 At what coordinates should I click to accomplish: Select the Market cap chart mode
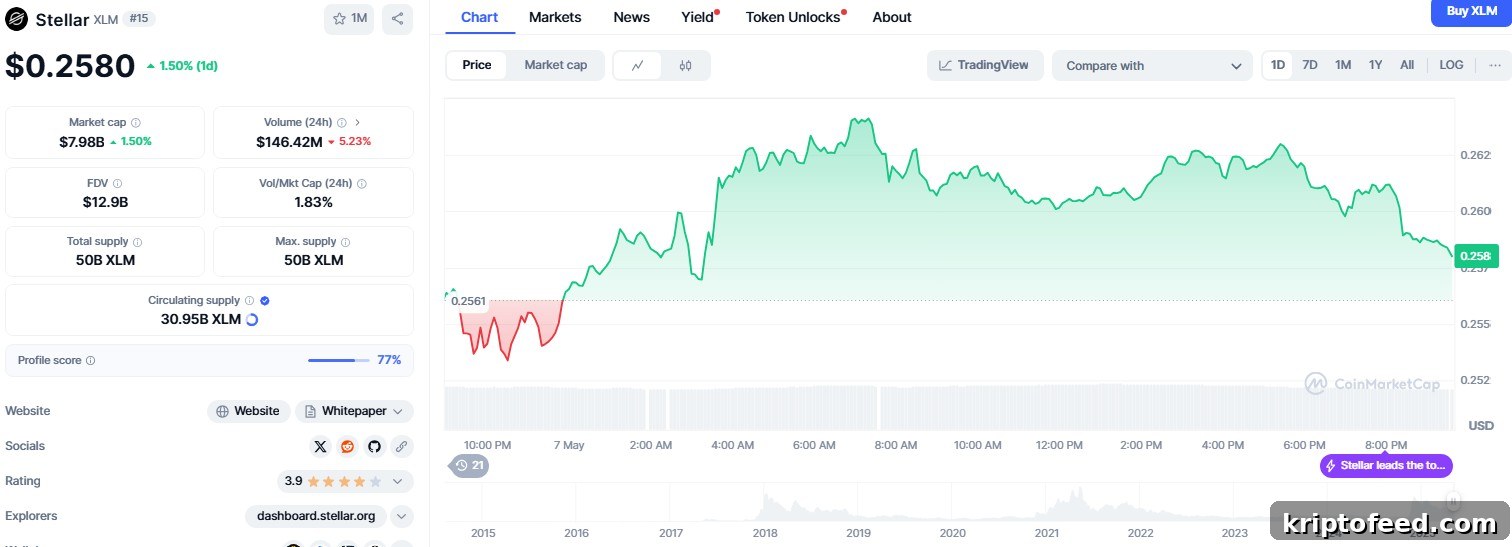(x=556, y=65)
